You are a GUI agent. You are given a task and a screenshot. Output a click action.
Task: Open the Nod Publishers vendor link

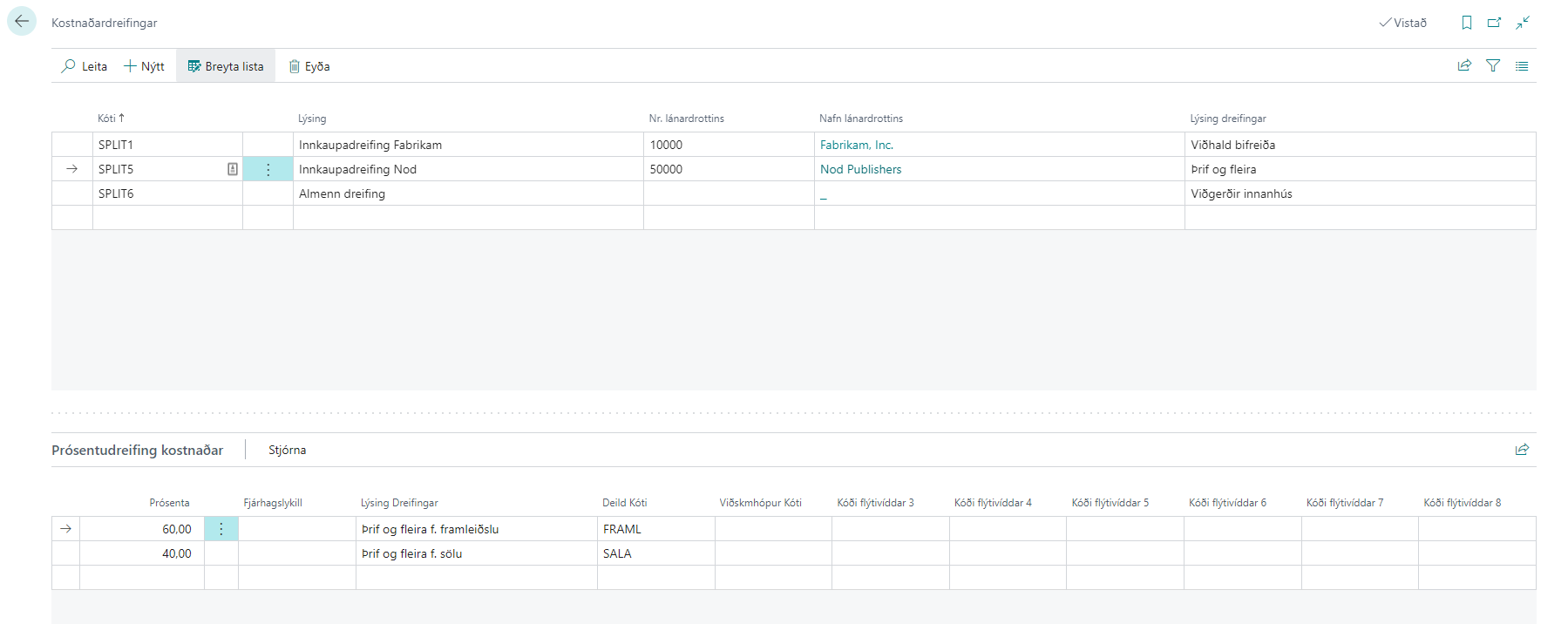(860, 169)
